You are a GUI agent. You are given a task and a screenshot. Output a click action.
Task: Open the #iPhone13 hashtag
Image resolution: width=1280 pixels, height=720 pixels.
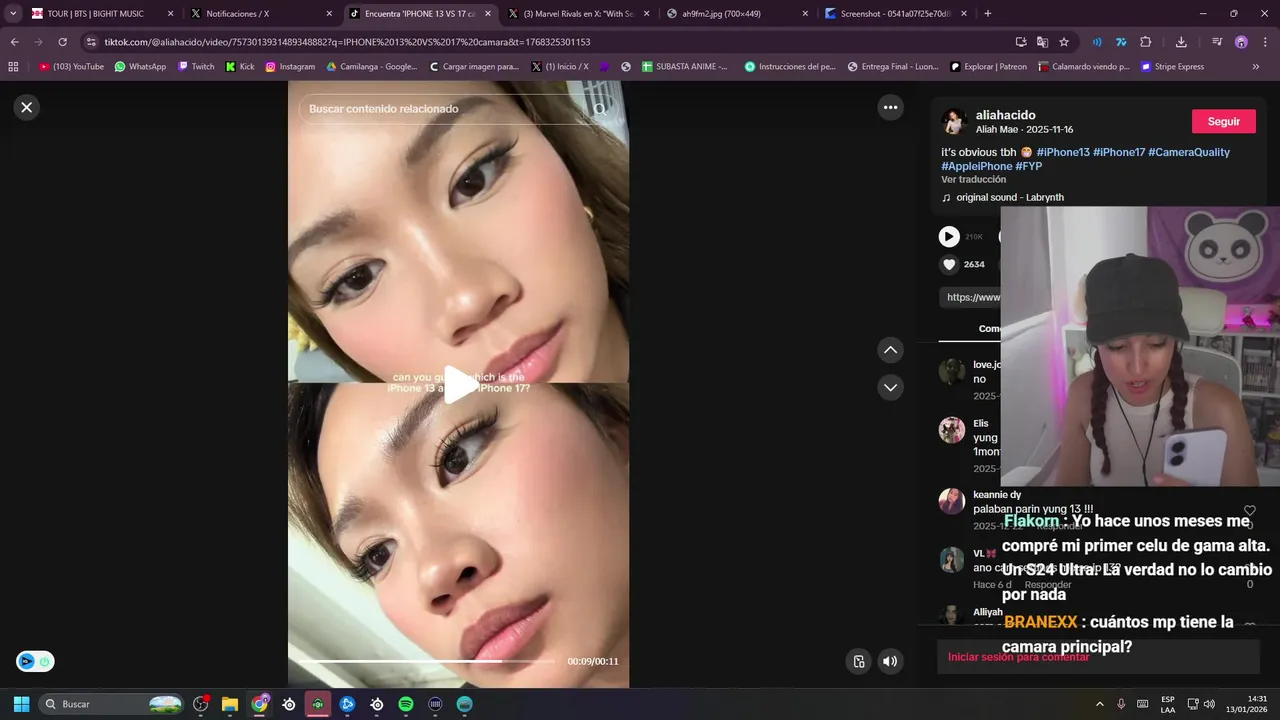coord(1062,152)
